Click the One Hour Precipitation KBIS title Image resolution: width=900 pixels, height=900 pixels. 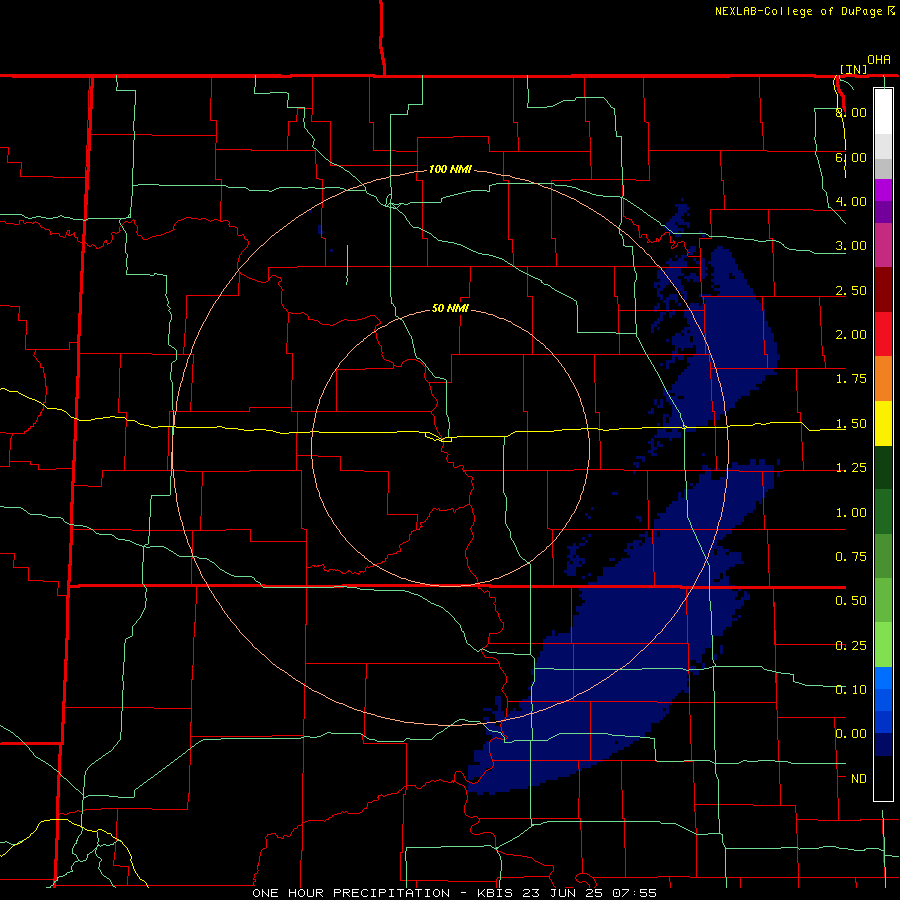(x=454, y=893)
